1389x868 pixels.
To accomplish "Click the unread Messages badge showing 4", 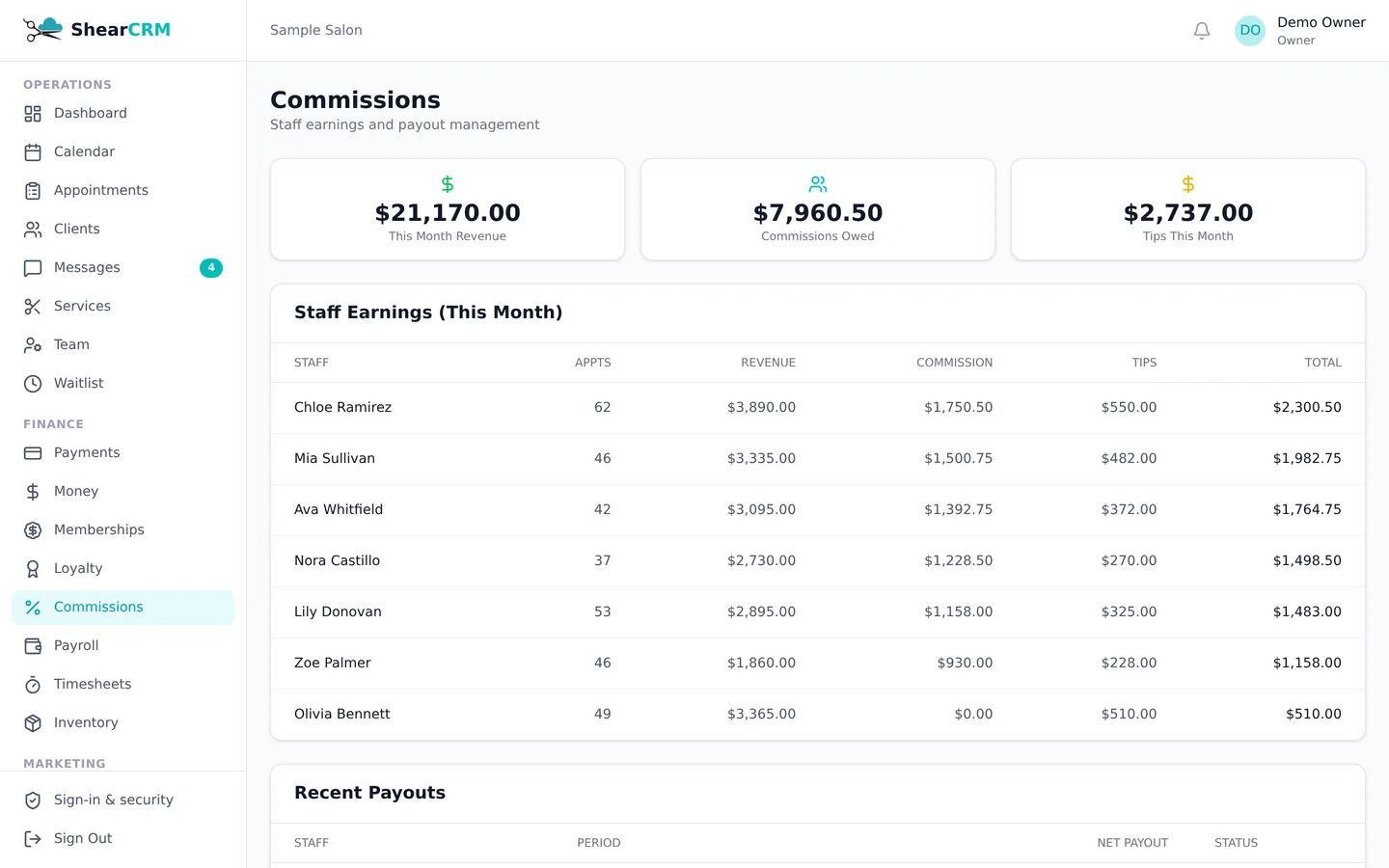I will pyautogui.click(x=211, y=268).
